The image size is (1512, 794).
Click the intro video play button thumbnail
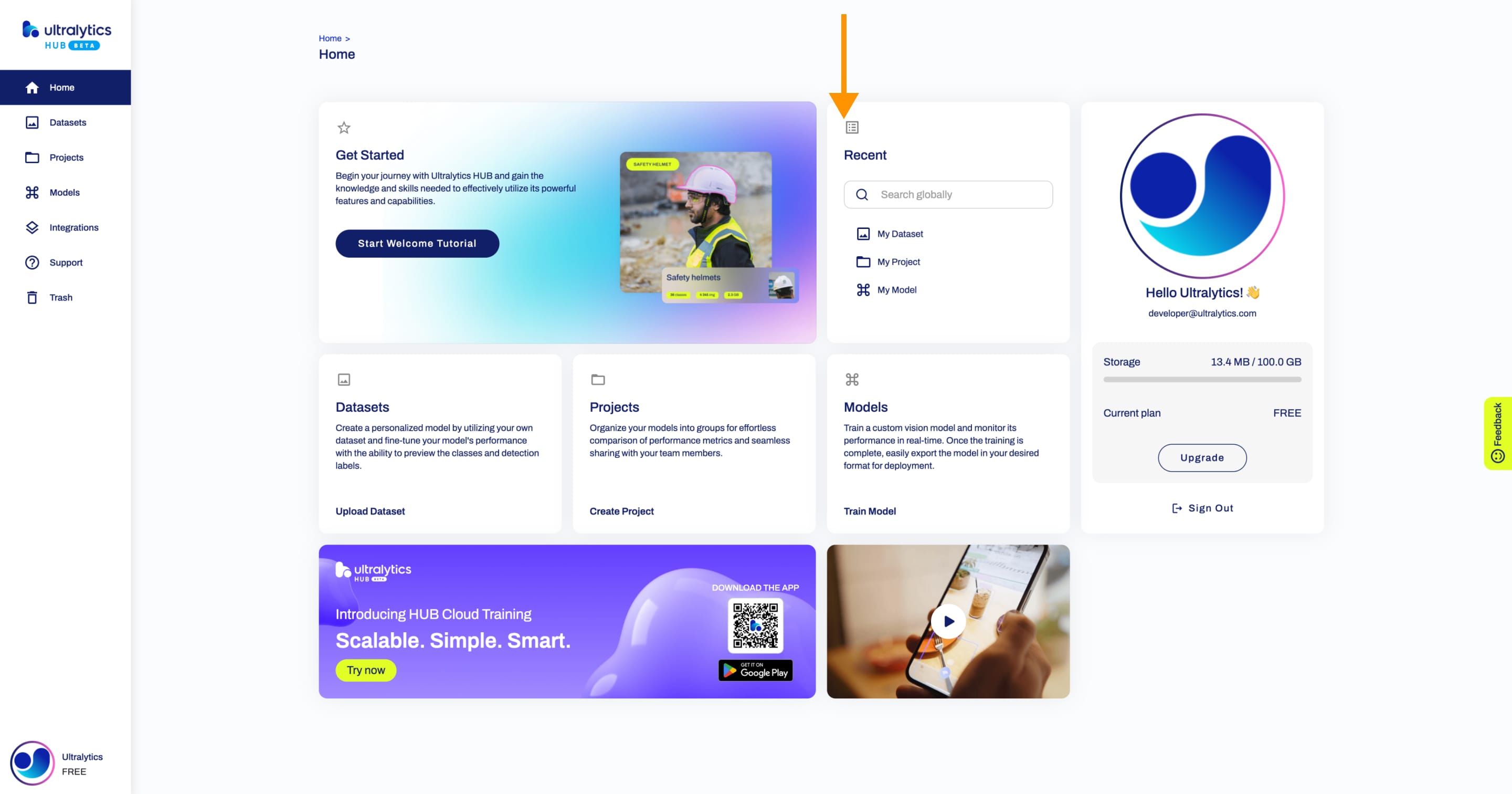click(948, 621)
